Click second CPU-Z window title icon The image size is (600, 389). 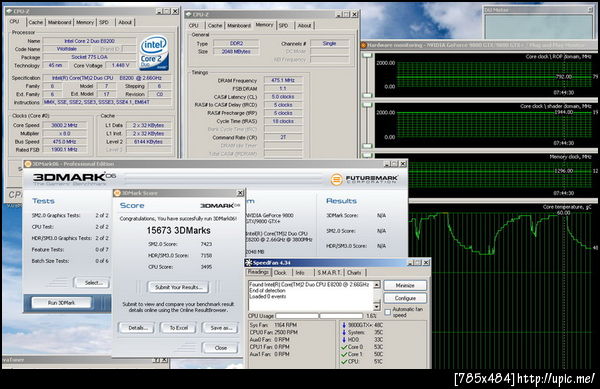tap(188, 15)
